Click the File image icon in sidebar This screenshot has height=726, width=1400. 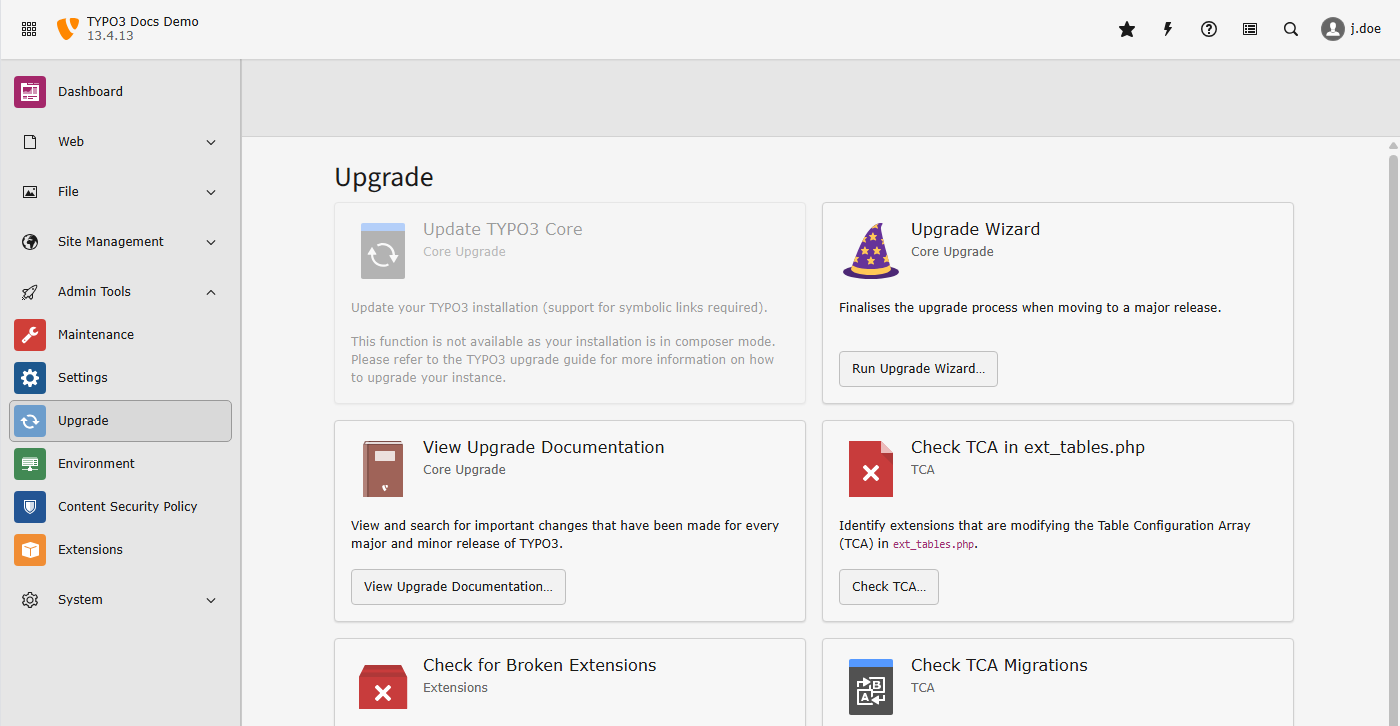[30, 192]
